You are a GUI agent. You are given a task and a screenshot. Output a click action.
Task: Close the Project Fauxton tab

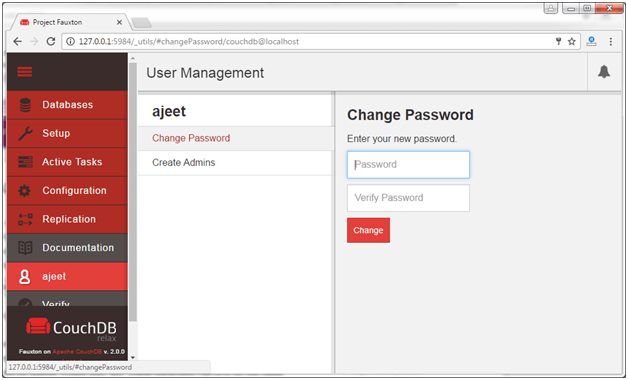[x=119, y=22]
